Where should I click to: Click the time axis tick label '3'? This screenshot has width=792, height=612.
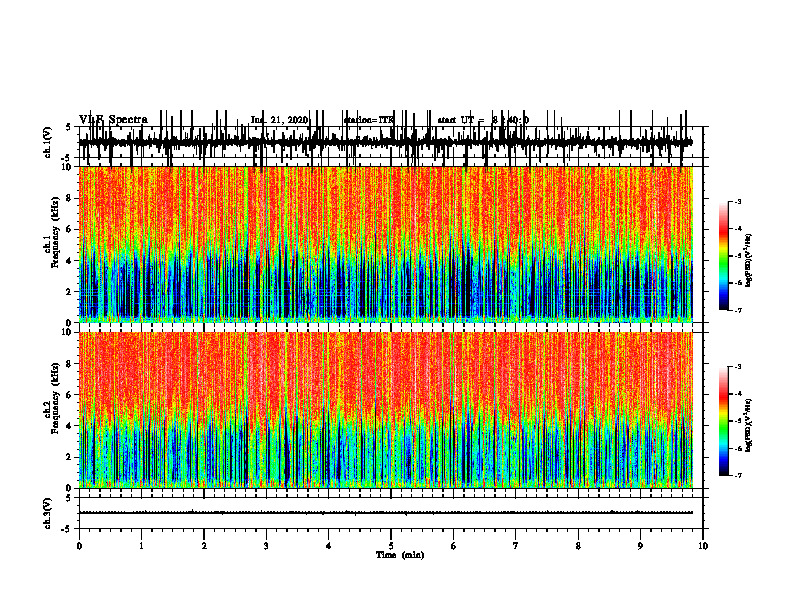pyautogui.click(x=266, y=546)
